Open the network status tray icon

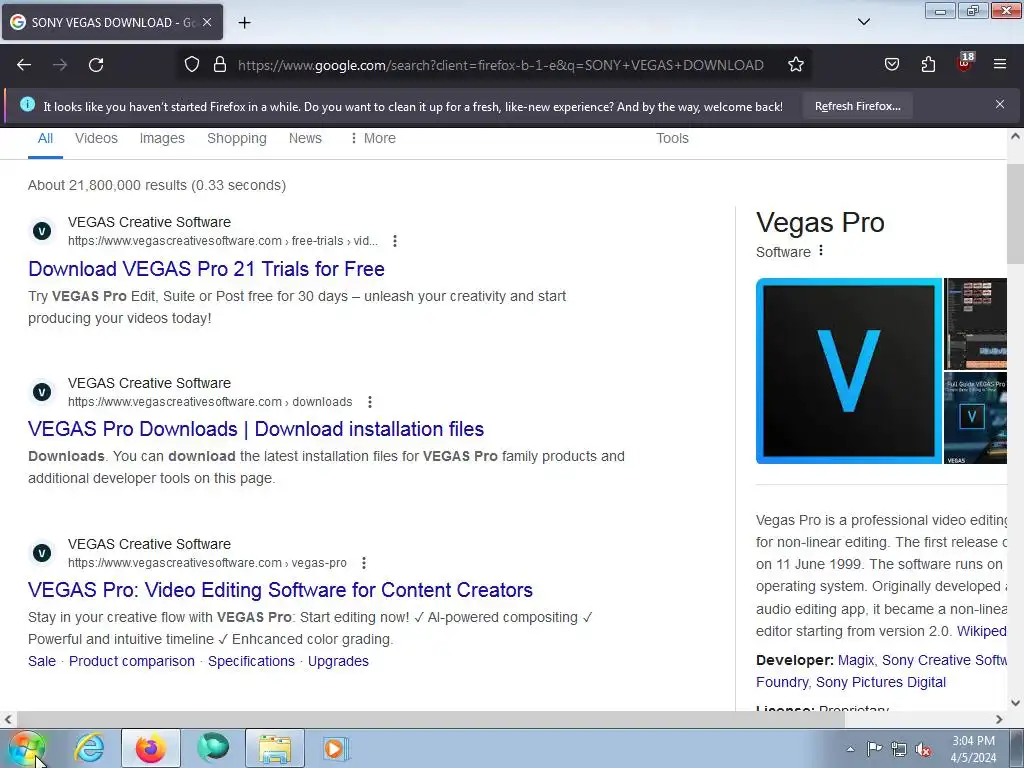899,749
